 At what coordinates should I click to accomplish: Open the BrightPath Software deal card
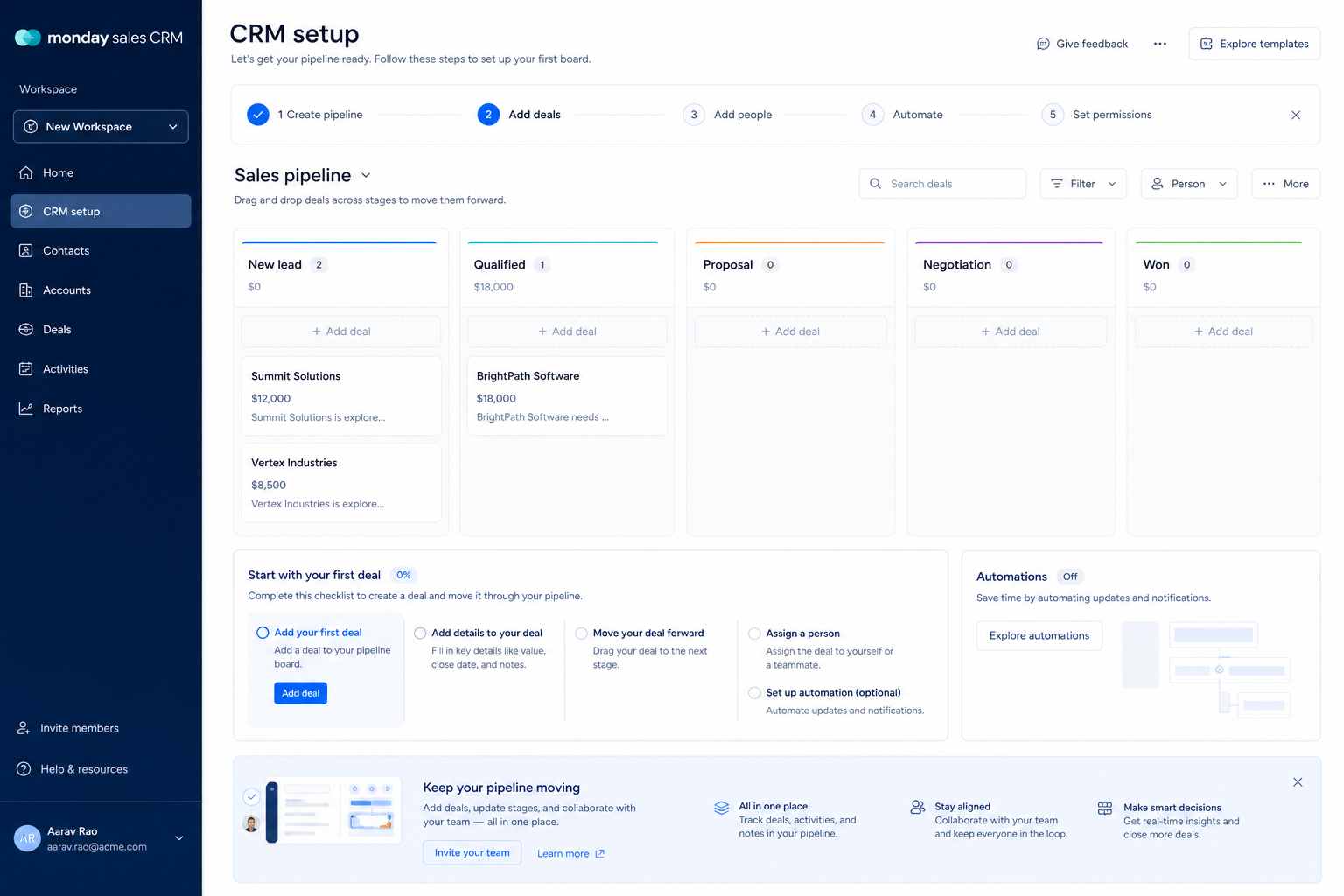coord(567,395)
